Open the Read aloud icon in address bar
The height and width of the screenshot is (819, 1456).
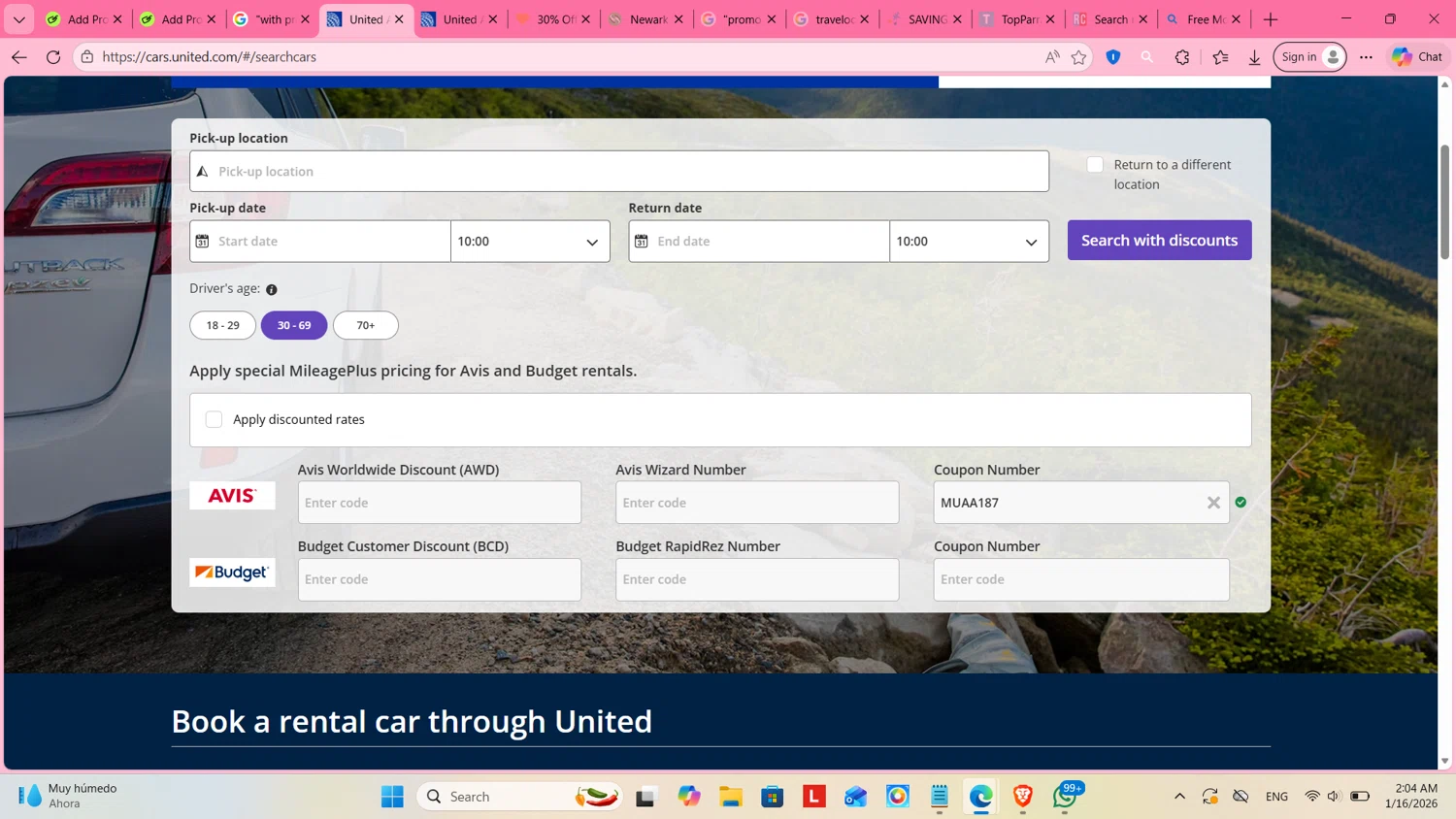(x=1052, y=57)
